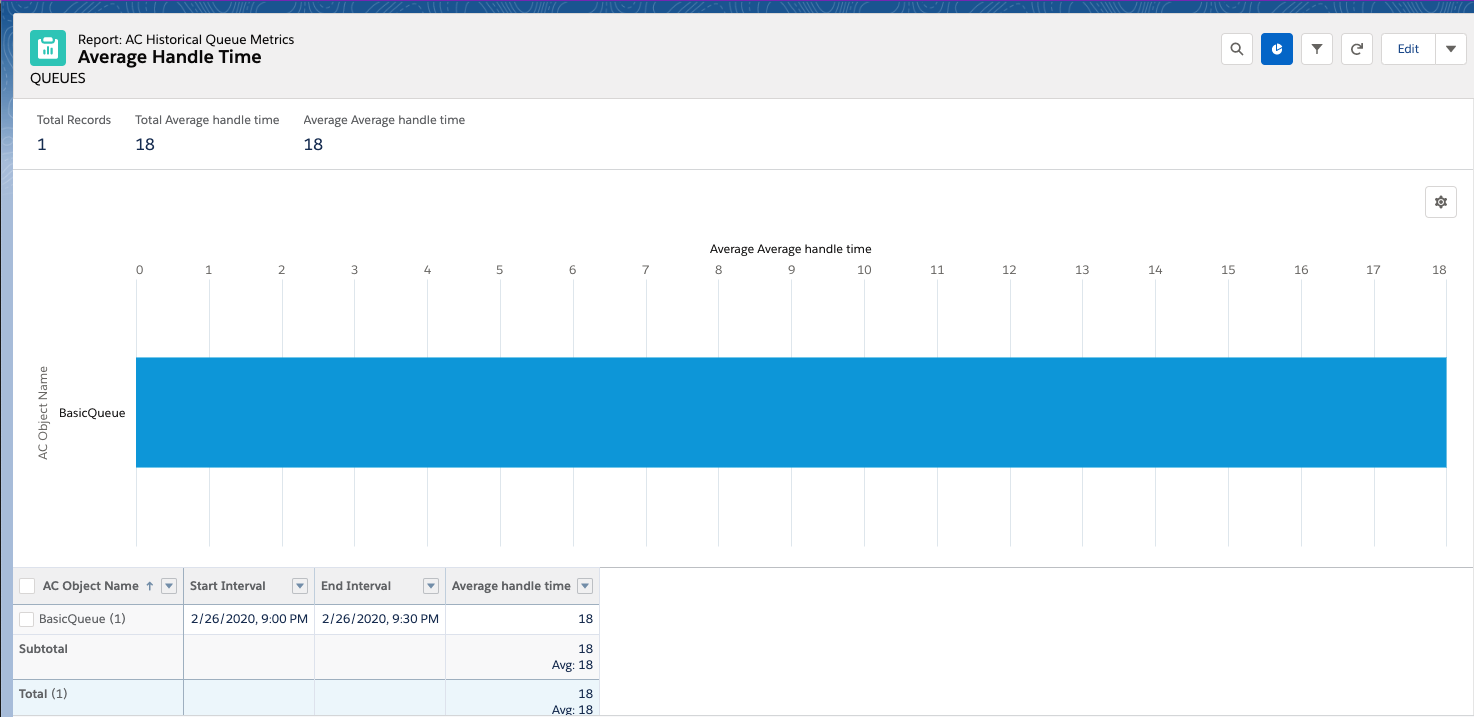Sort by AC Object Name ascending arrow

[x=150, y=586]
